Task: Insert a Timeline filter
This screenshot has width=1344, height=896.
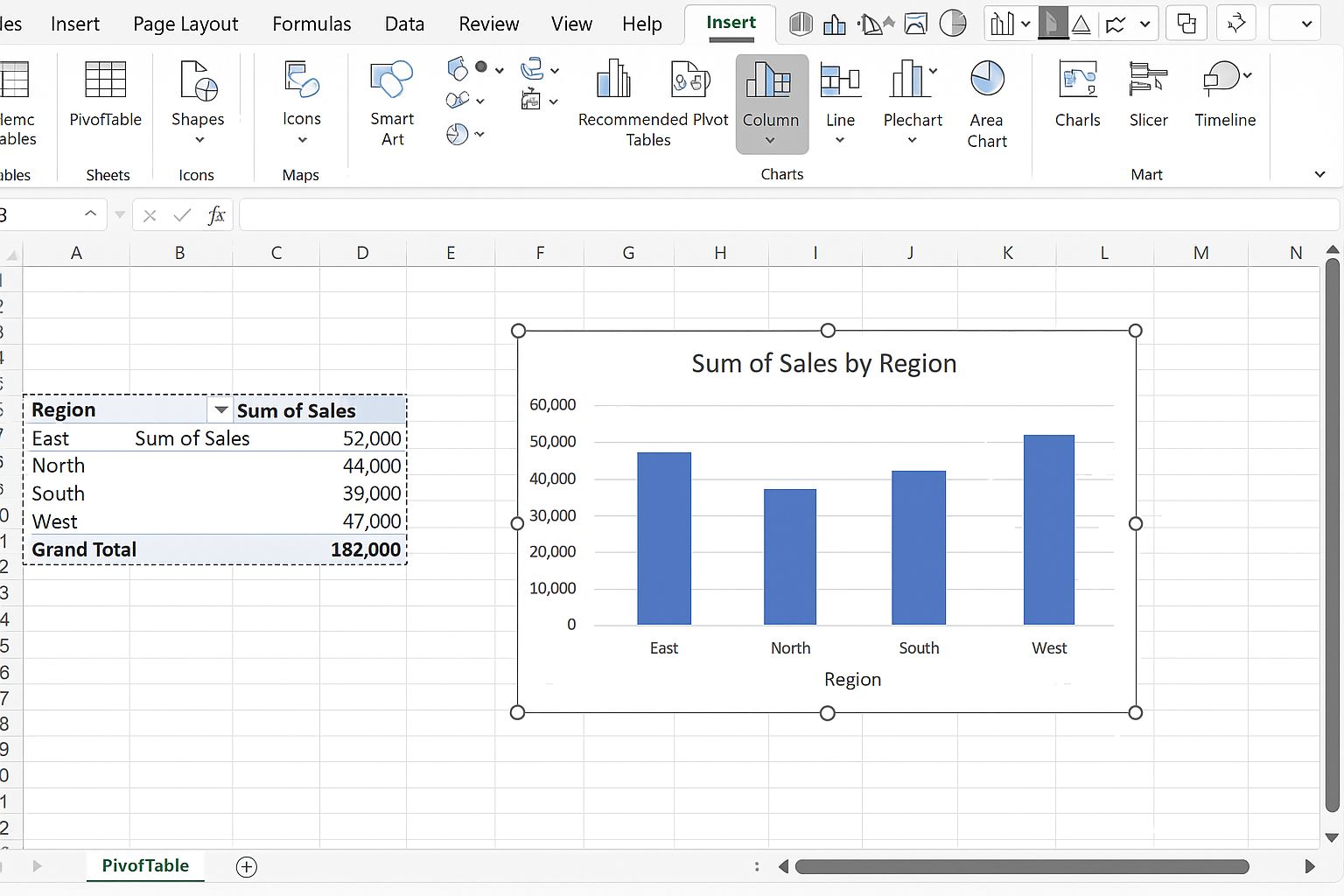Action: (x=1225, y=94)
